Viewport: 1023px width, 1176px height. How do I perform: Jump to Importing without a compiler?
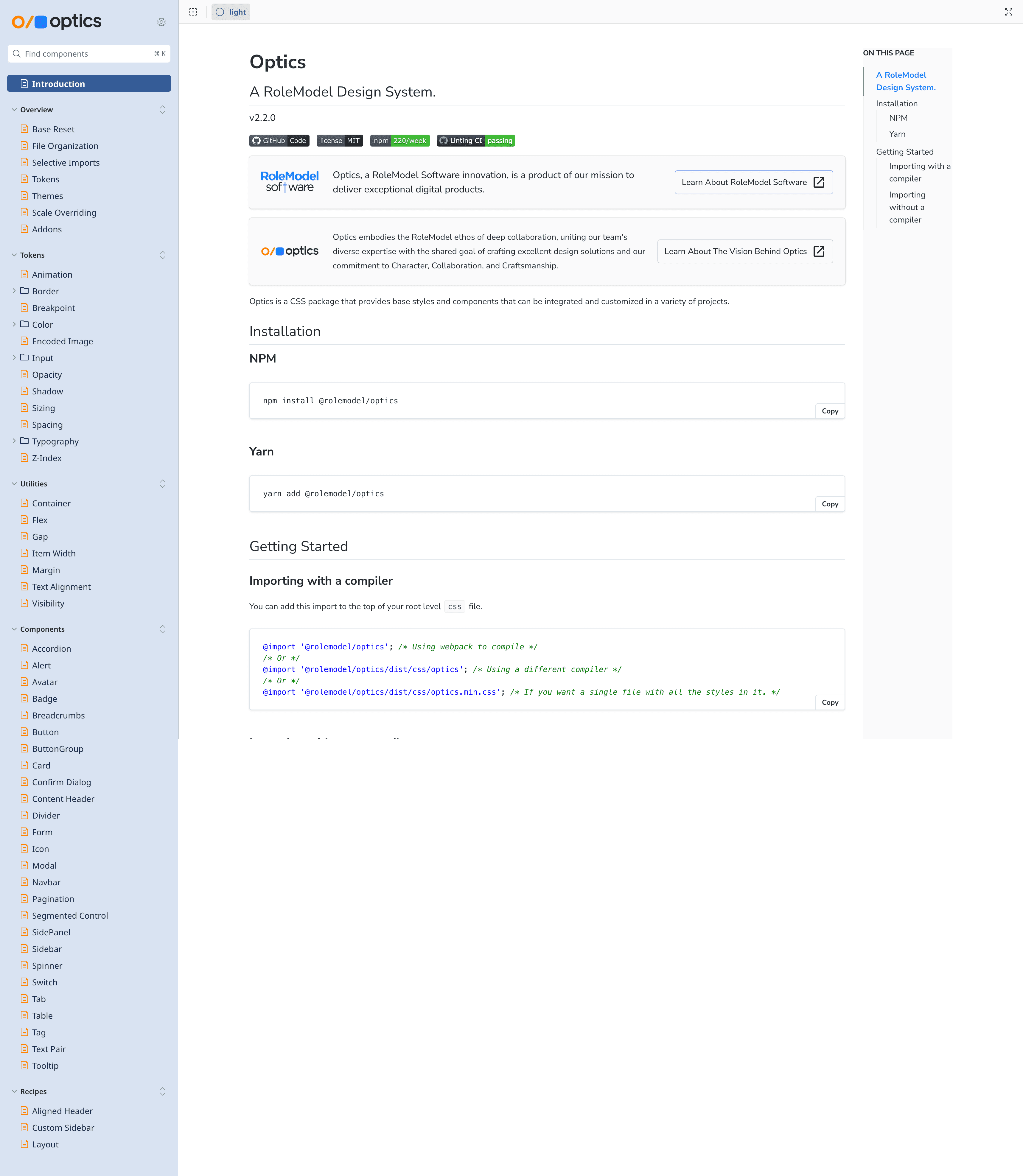point(907,207)
